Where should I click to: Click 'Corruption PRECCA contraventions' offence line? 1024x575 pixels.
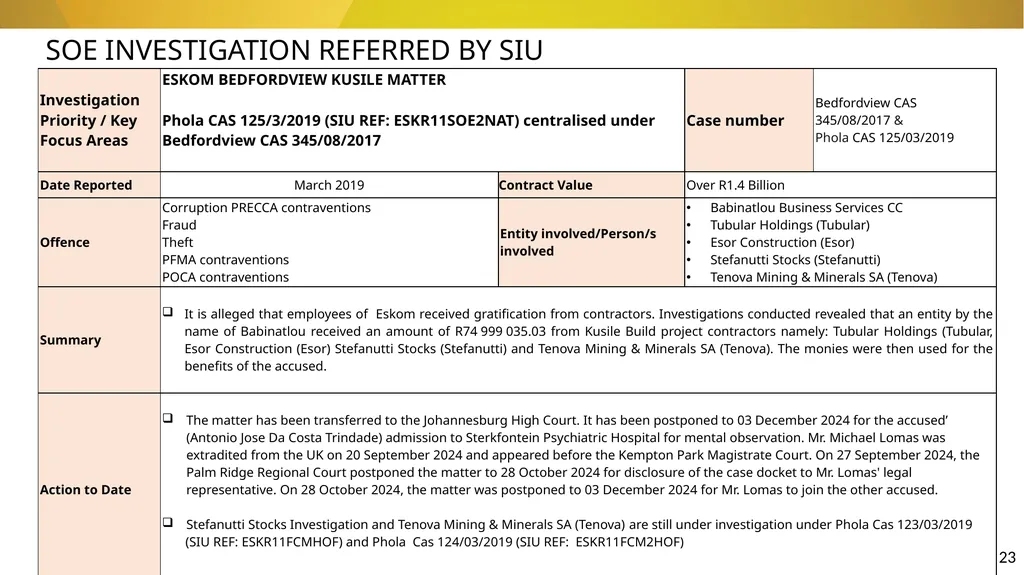[x=266, y=208]
